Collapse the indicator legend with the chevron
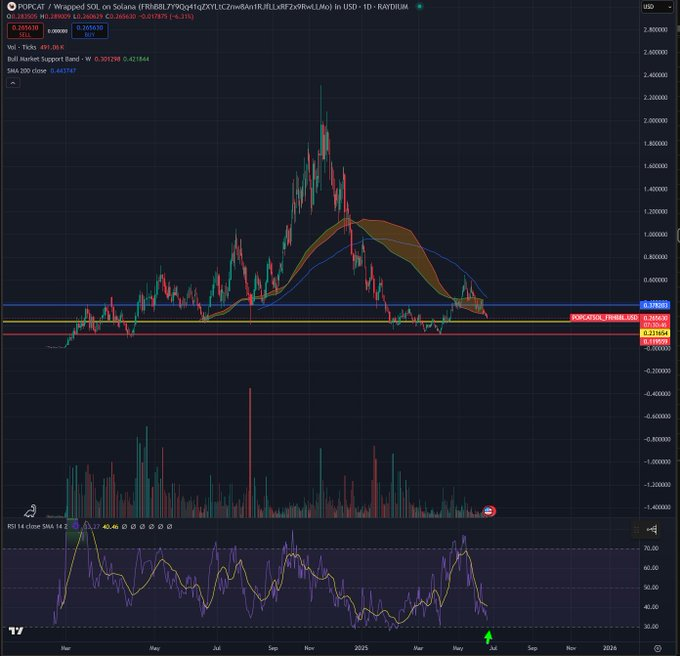 coord(13,83)
